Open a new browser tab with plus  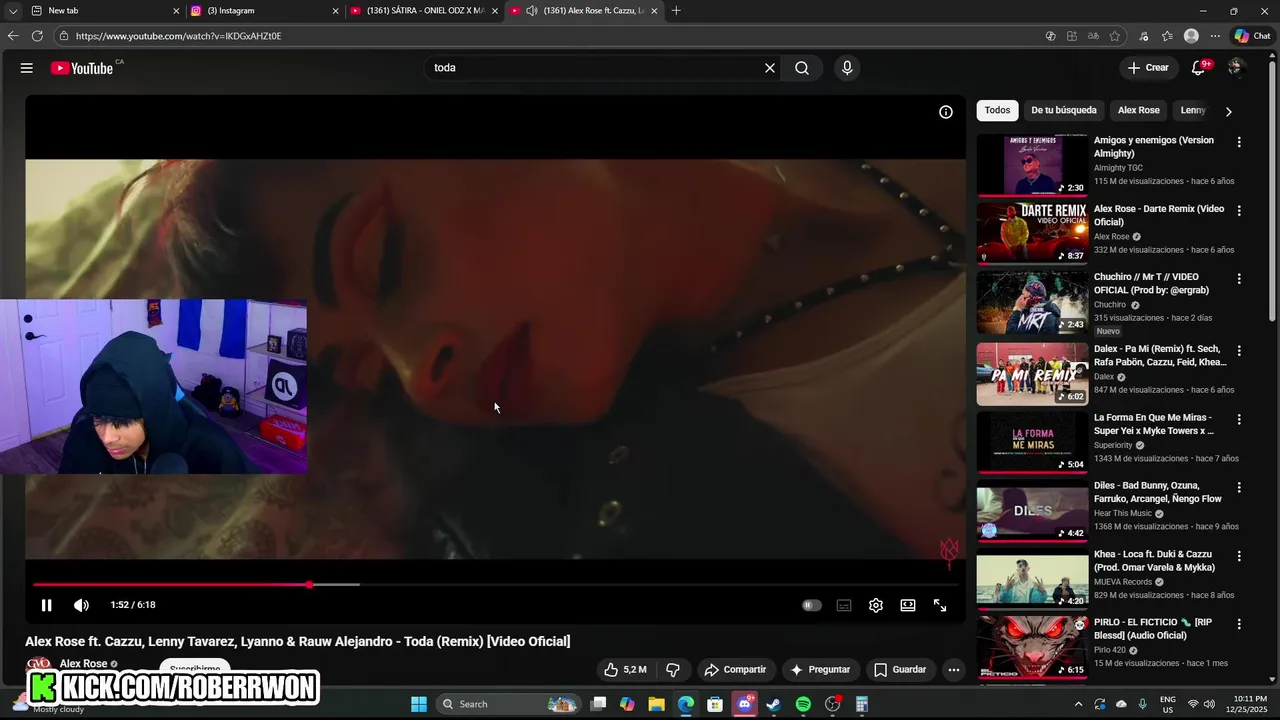click(x=676, y=11)
